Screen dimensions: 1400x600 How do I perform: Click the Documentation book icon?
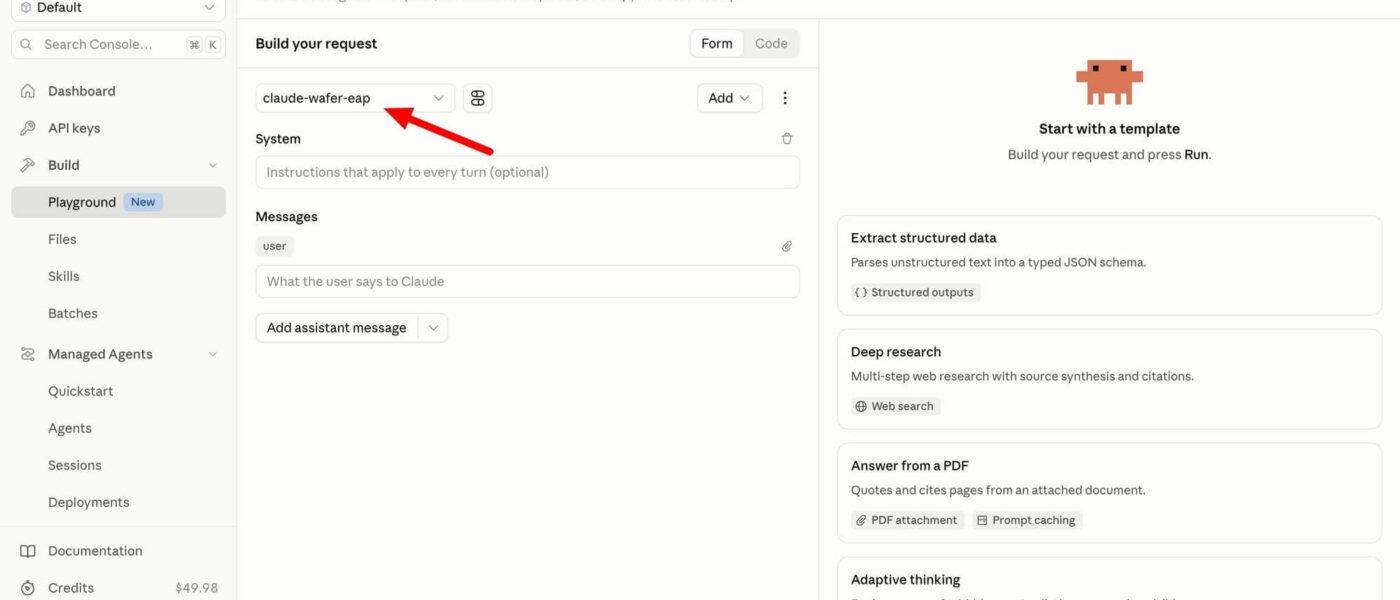pyautogui.click(x=28, y=551)
